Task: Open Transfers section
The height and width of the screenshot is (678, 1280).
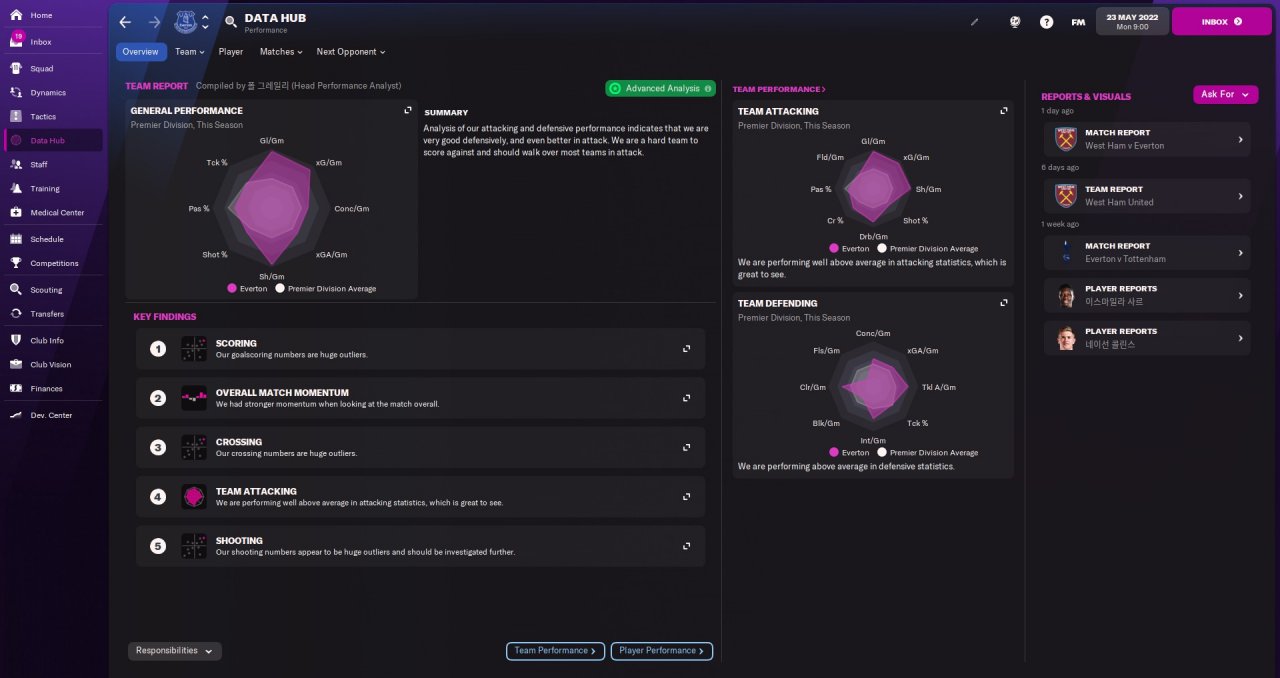Action: [52, 314]
